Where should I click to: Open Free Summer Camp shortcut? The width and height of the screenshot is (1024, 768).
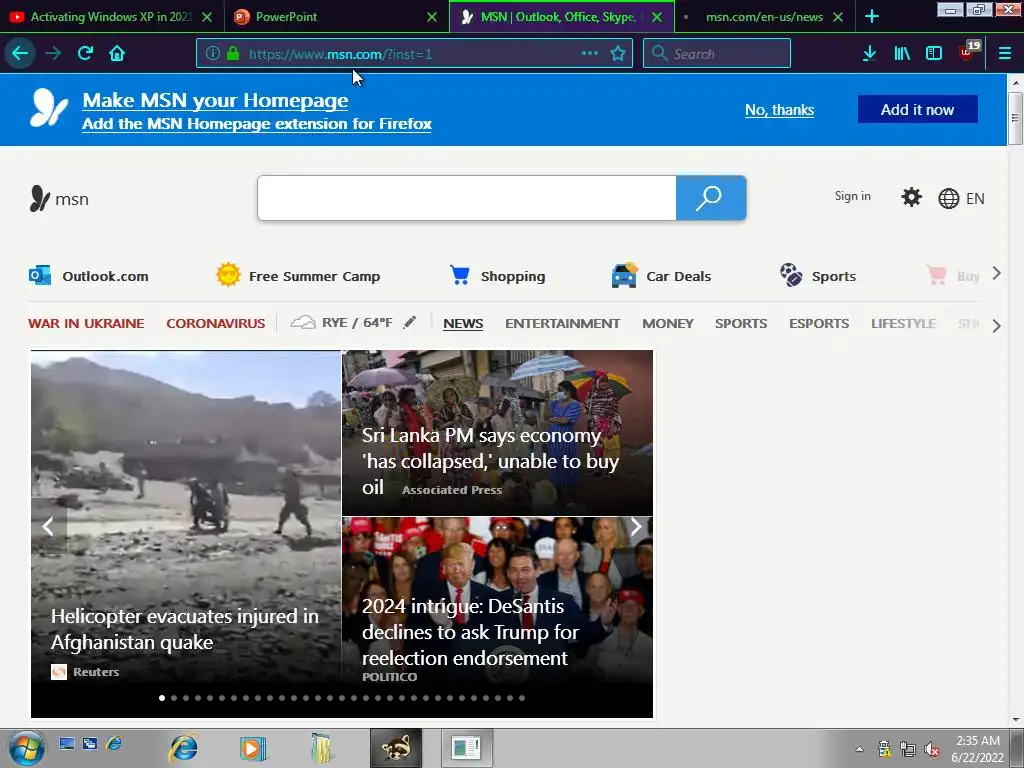point(298,276)
